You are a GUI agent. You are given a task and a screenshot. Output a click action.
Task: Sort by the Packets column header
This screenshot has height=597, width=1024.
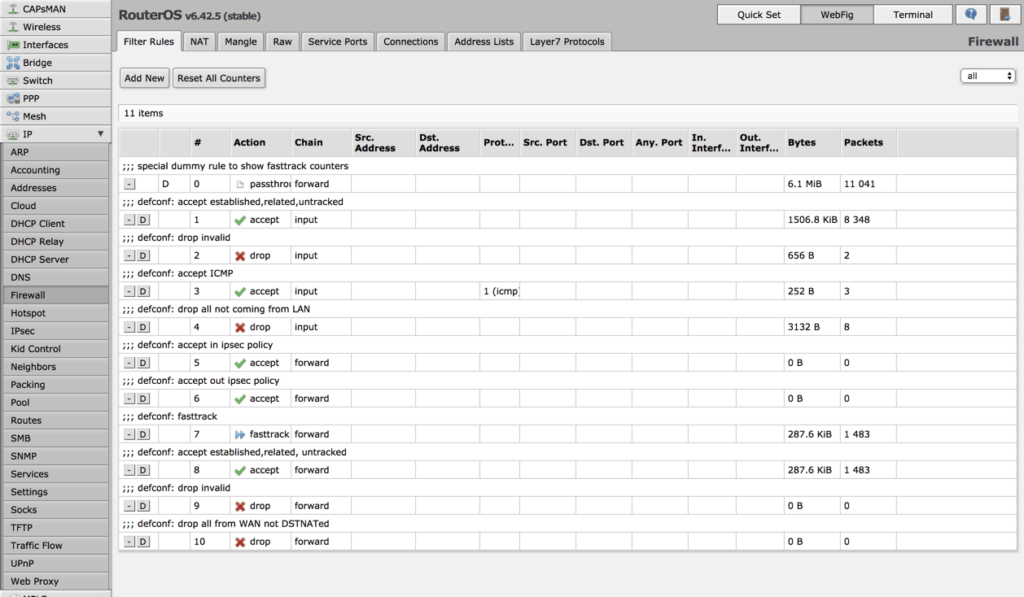pos(868,142)
